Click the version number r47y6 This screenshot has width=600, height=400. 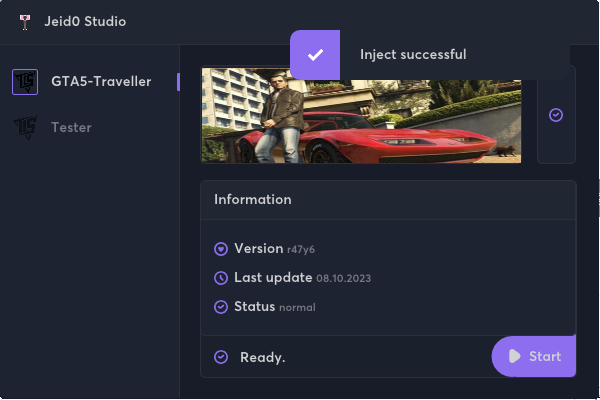pos(301,250)
